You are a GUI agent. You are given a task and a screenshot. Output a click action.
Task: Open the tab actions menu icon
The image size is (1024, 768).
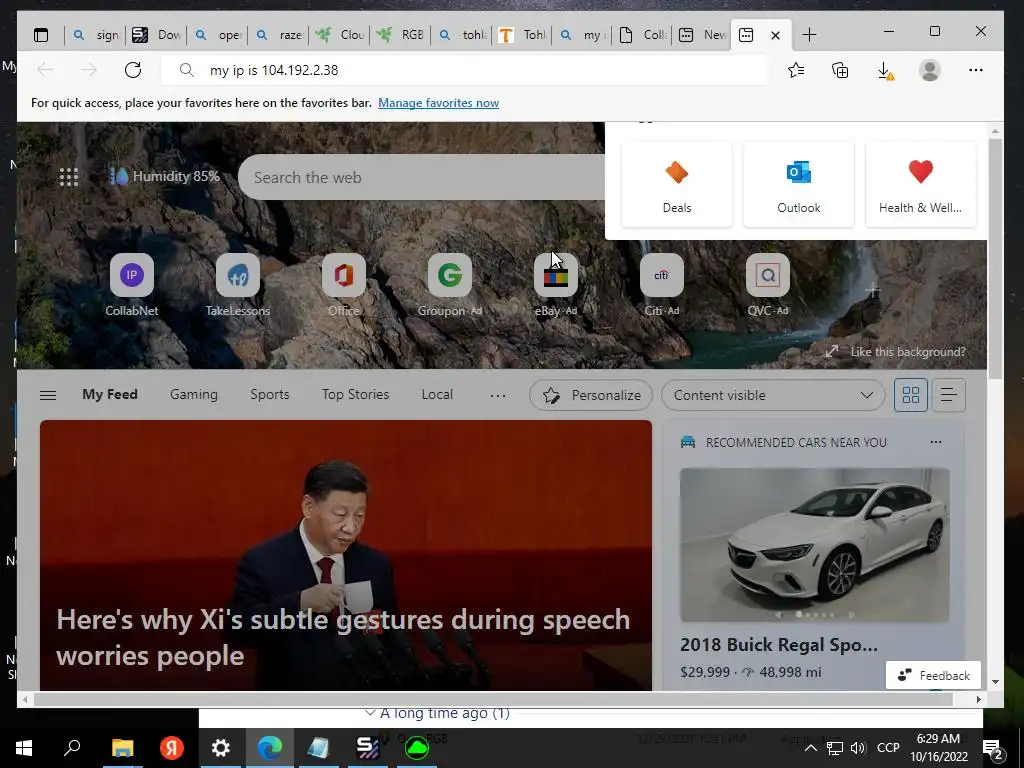click(x=41, y=35)
